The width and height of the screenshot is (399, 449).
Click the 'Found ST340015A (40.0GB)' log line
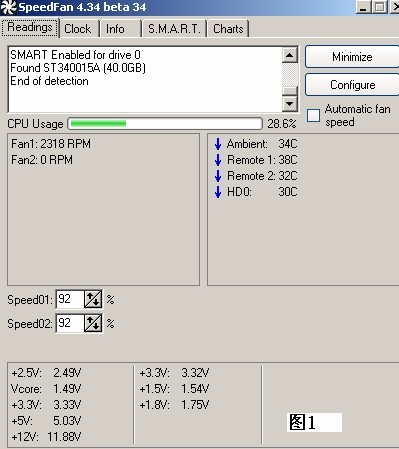point(78,68)
